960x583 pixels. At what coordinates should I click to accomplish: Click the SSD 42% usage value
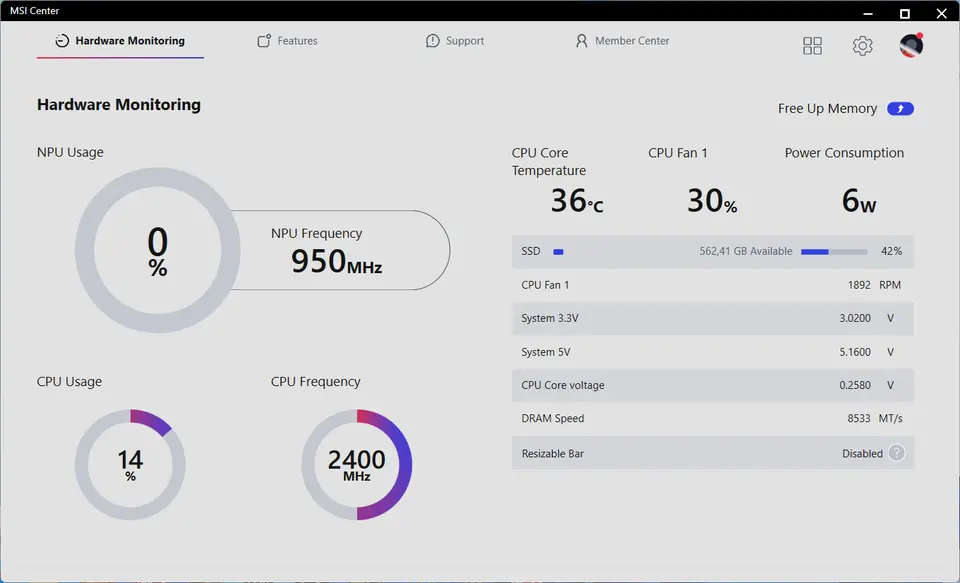coord(891,252)
